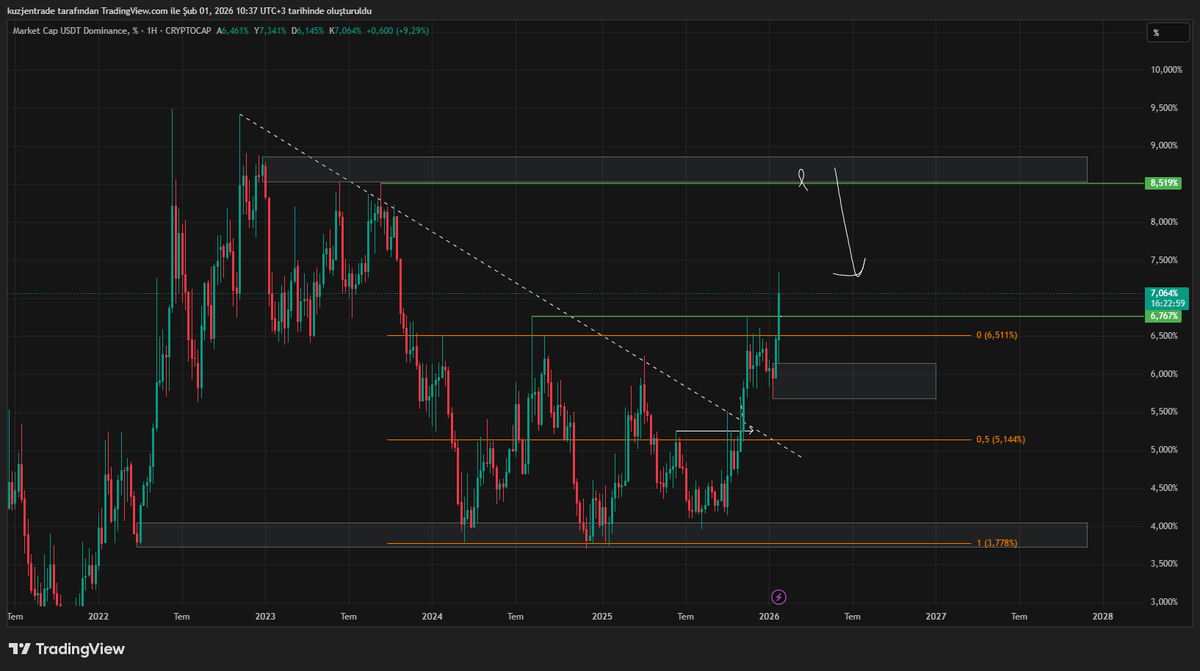Image resolution: width=1200 pixels, height=671 pixels.
Task: Click the 7,500% price axis label
Action: coord(1165,260)
